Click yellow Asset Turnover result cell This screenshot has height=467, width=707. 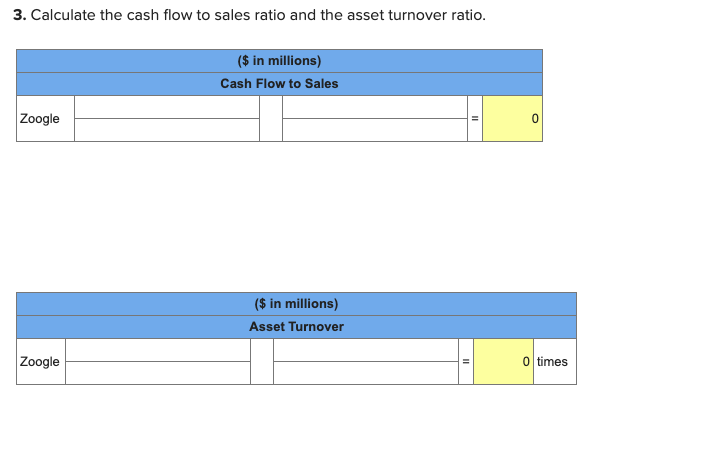(x=503, y=362)
